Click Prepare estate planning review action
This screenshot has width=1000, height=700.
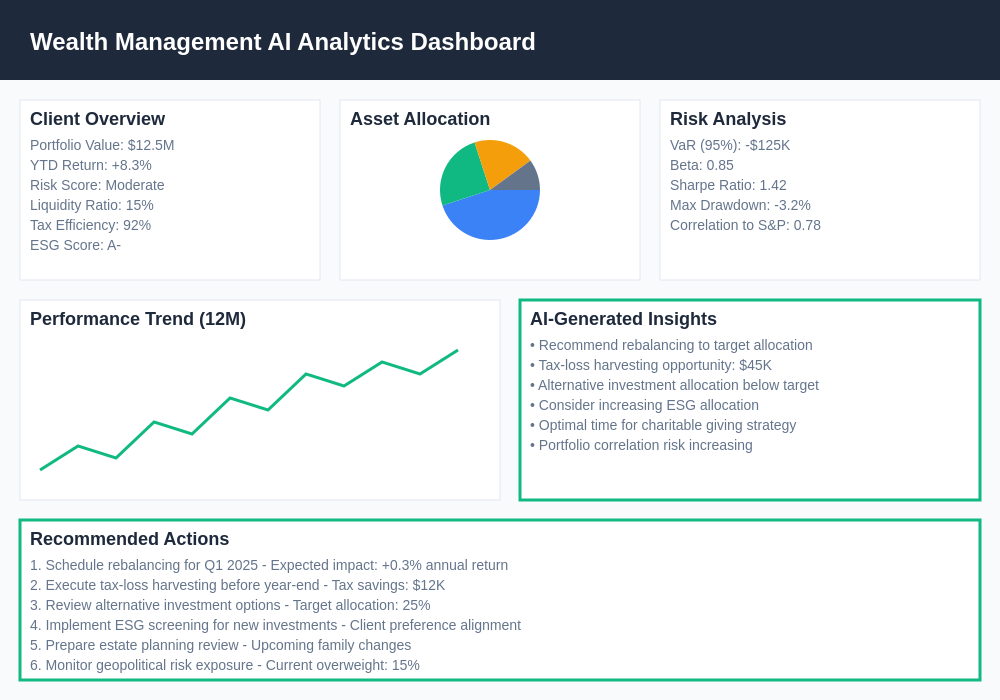[221, 645]
